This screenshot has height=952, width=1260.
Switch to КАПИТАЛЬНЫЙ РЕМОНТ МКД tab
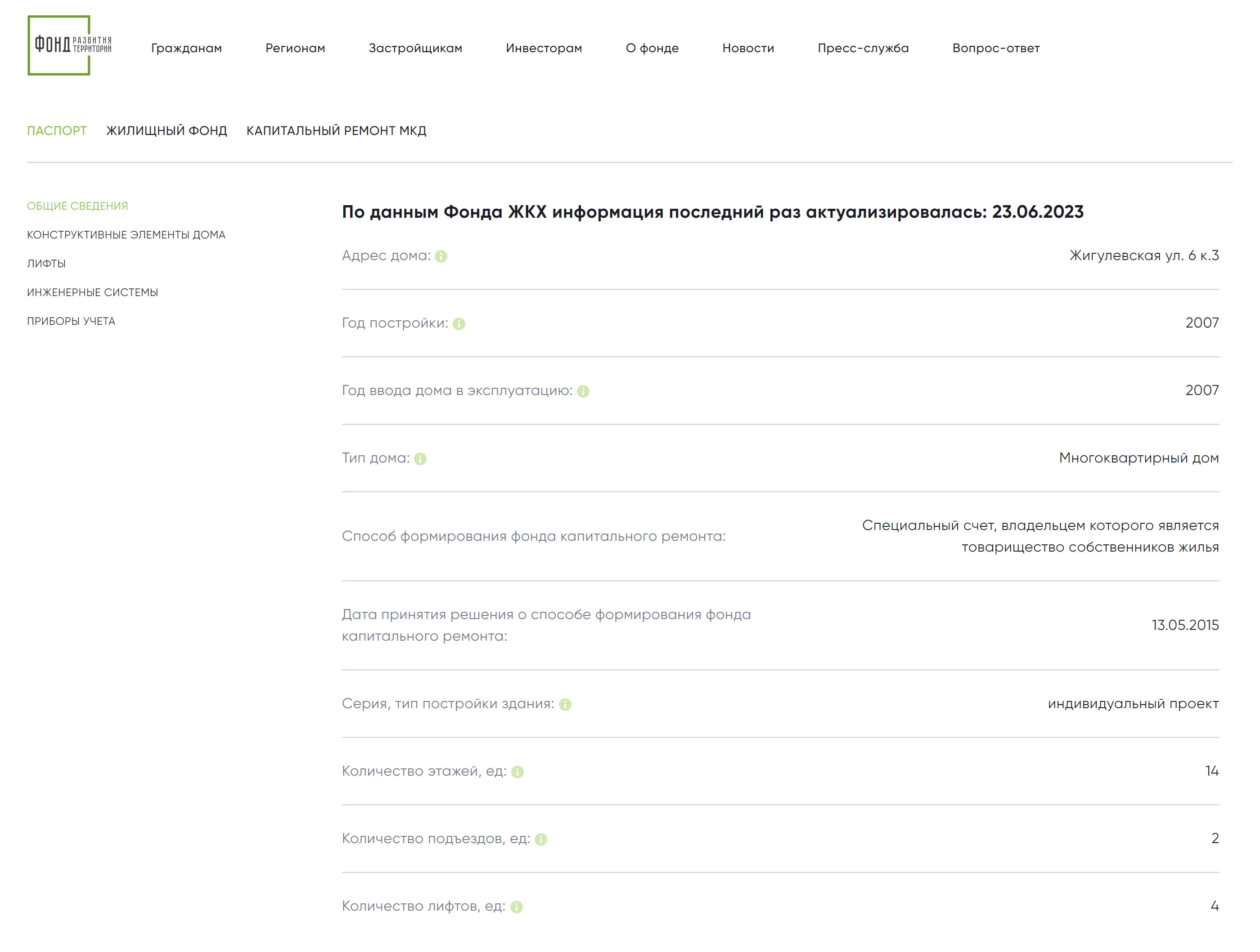click(x=336, y=131)
